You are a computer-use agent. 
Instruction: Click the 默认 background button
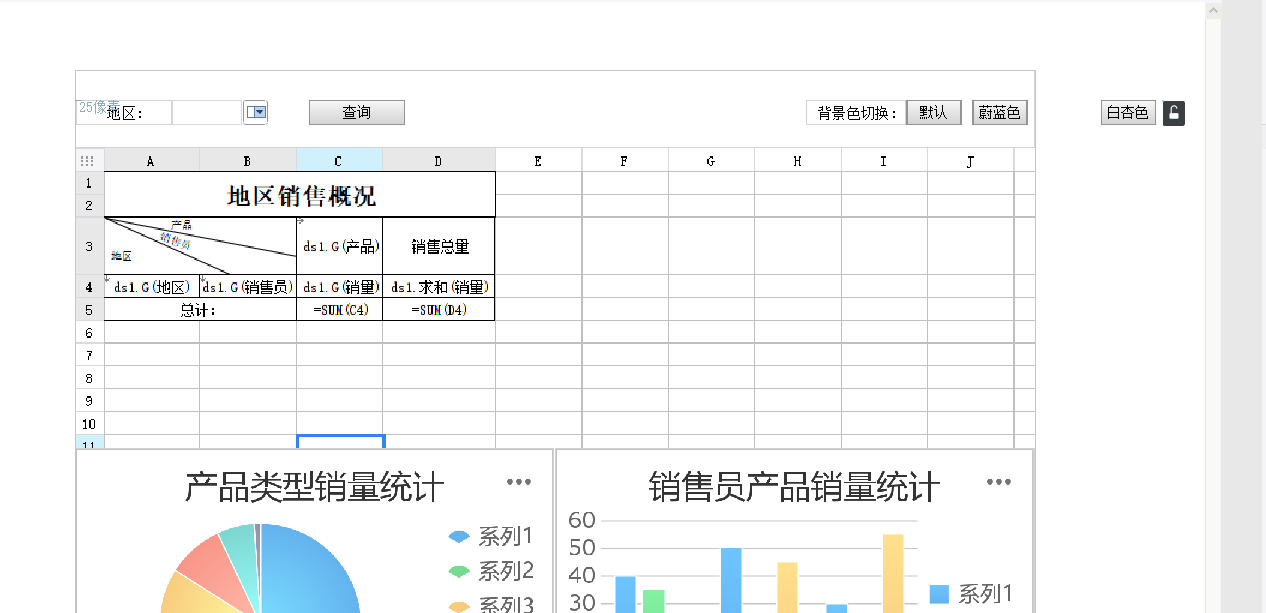click(x=933, y=113)
